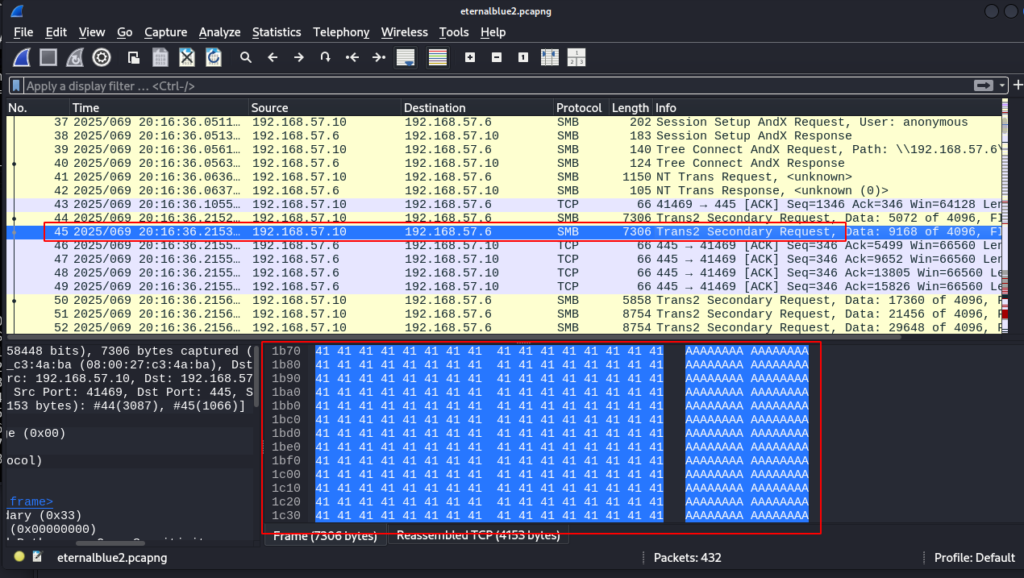
Task: Sort by the Destination column header
Action: coord(477,108)
